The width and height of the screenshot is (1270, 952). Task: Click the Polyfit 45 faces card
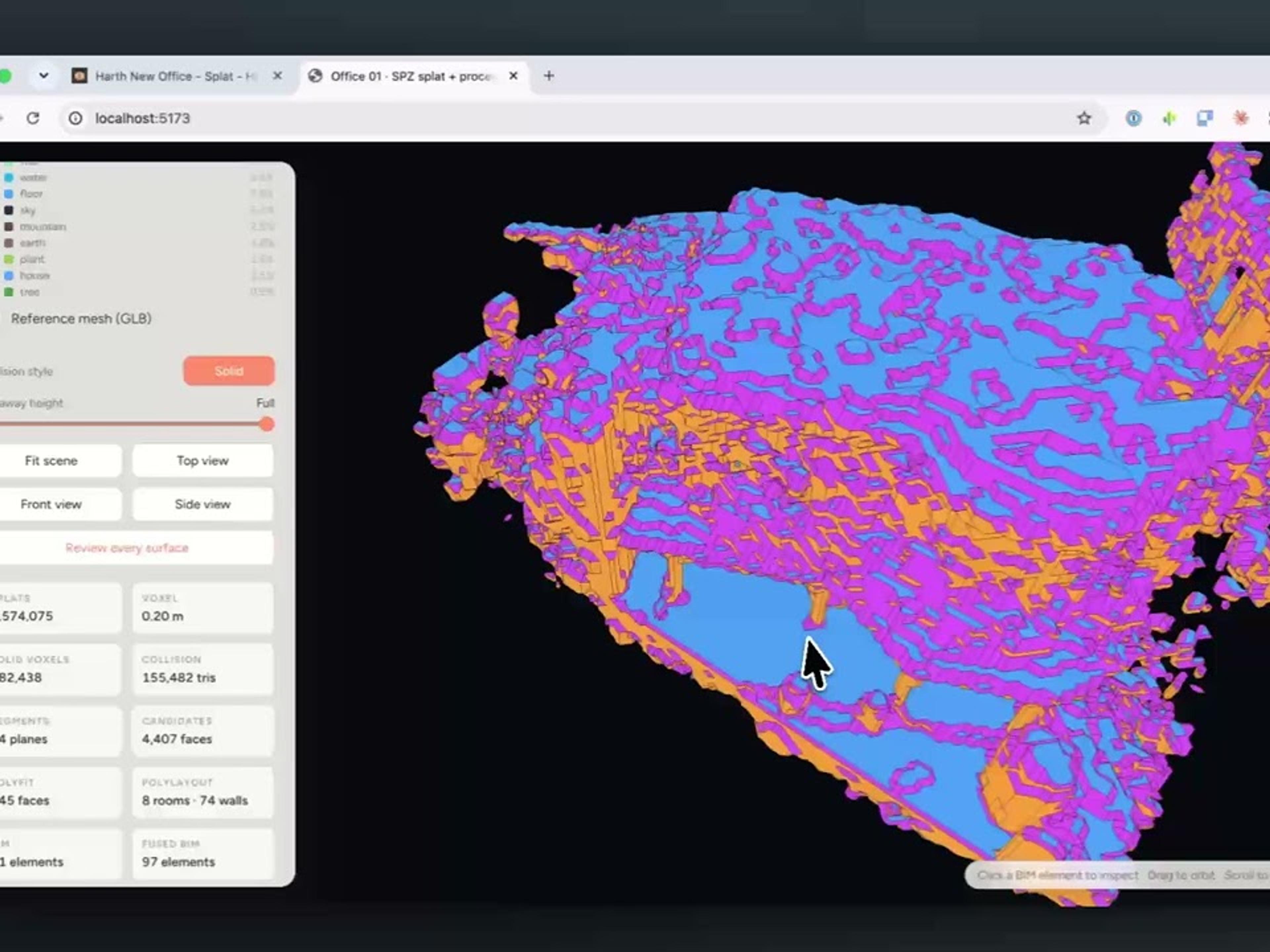coord(60,792)
